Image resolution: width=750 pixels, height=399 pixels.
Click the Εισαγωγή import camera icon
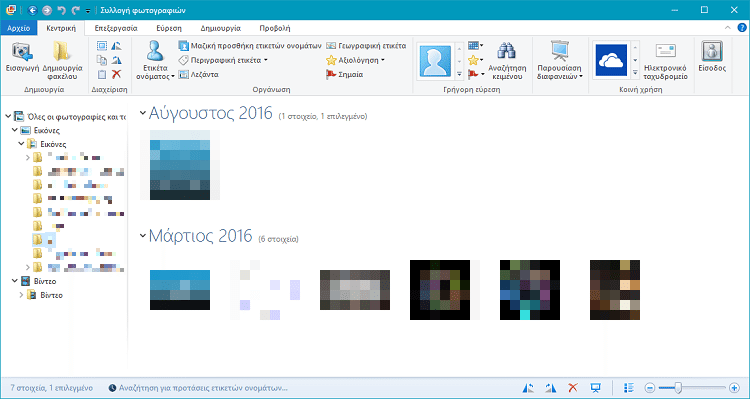(x=22, y=52)
